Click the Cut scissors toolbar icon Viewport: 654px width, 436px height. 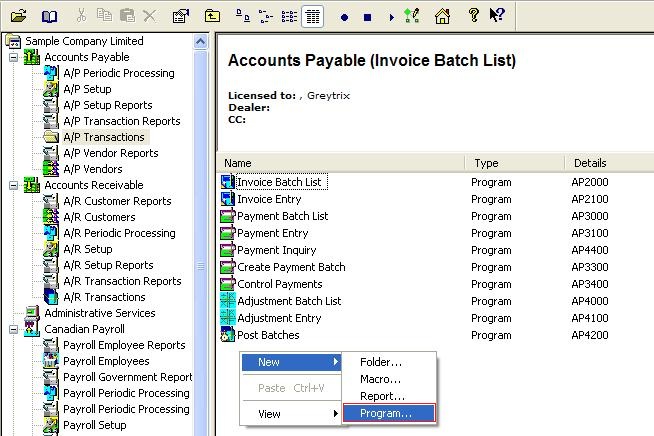click(x=81, y=16)
